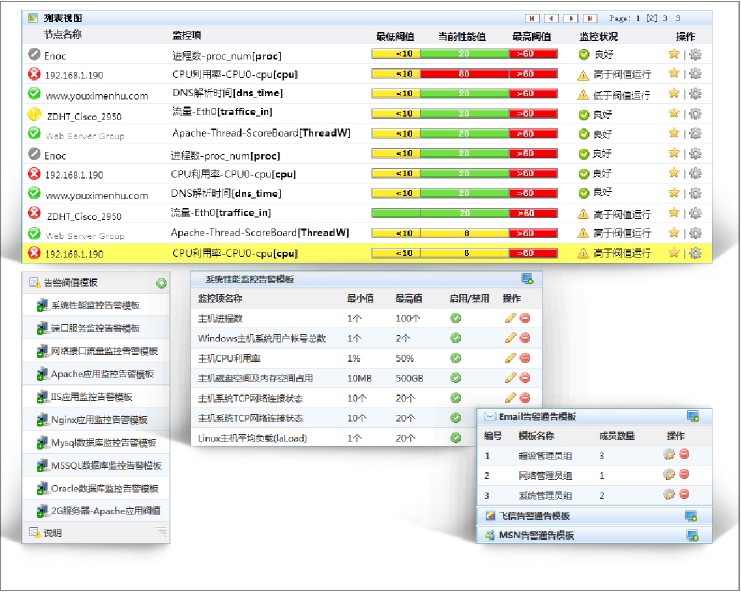Image resolution: width=741 pixels, height=592 pixels.
Task: Edit the 主机进程数 row with the pencil icon
Action: click(x=510, y=318)
